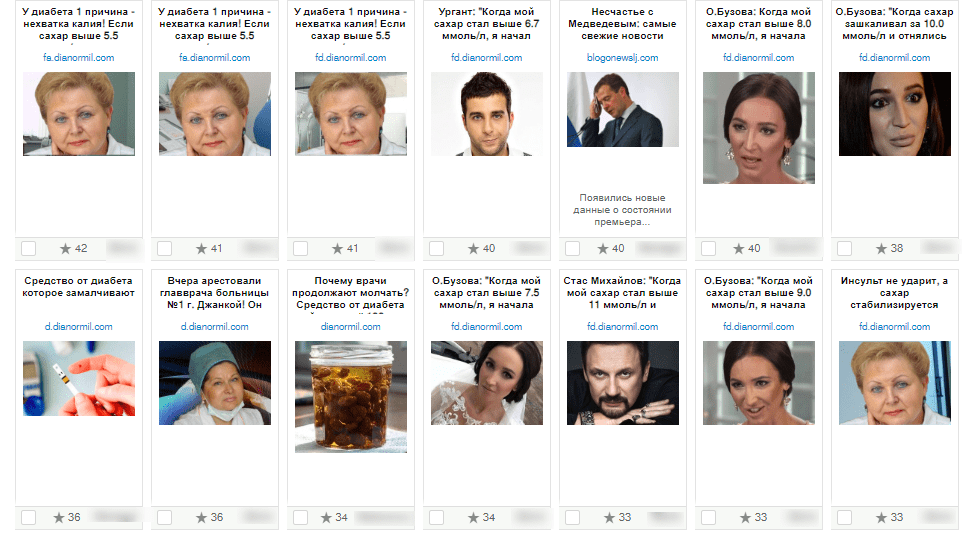Open the Stas Mikhailov portrait thumbnail
976x535 pixels.
622,383
